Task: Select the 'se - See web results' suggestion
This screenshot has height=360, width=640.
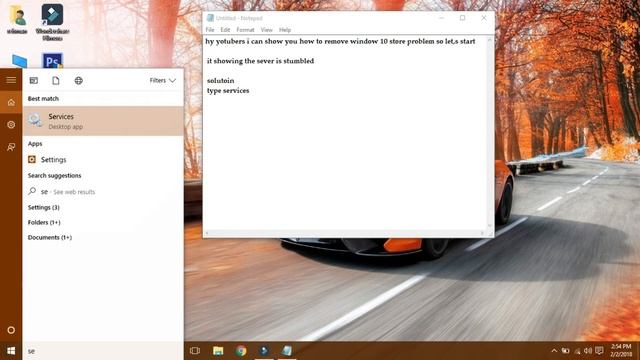Action: pos(103,191)
